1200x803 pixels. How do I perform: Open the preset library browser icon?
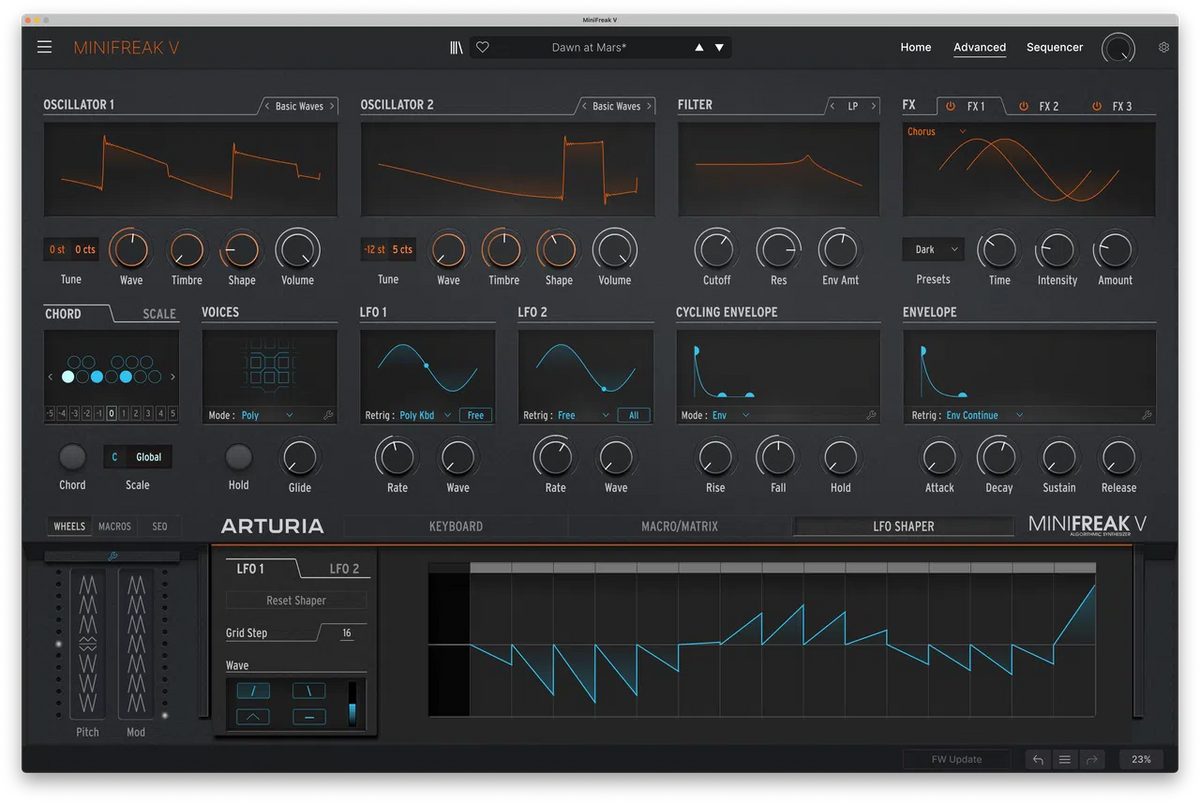click(456, 46)
